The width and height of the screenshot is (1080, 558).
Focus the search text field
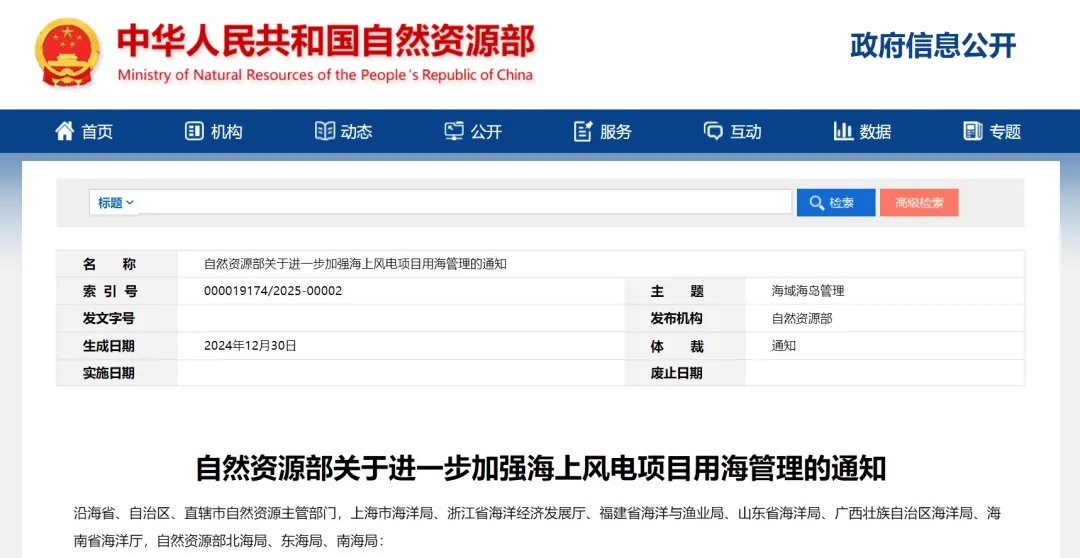point(465,203)
